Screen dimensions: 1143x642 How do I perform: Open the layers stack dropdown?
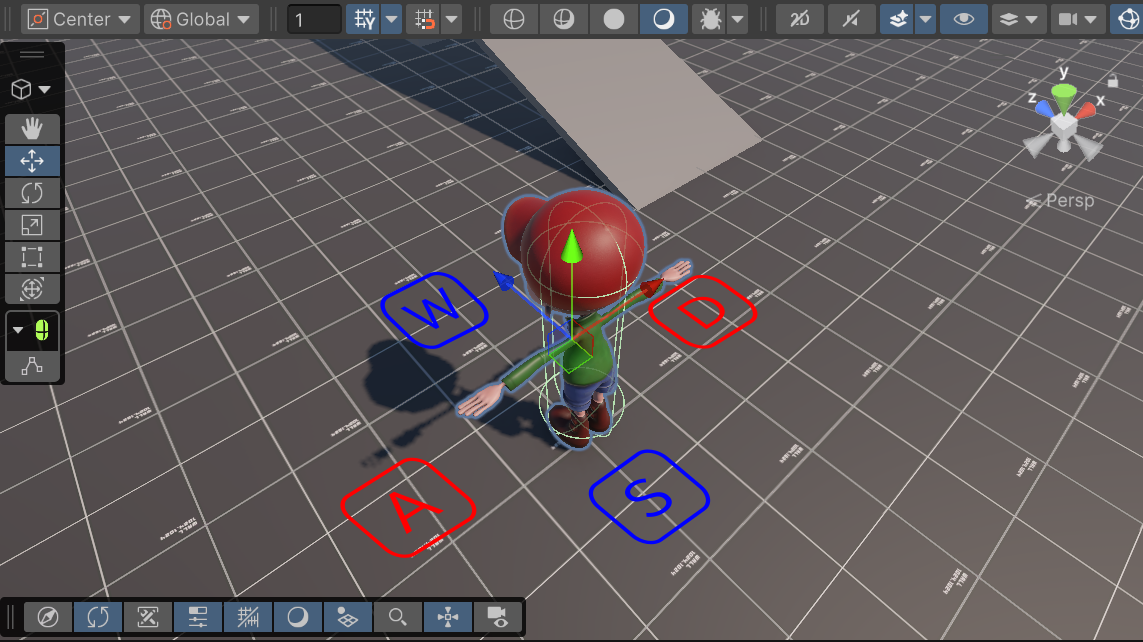tap(1018, 20)
